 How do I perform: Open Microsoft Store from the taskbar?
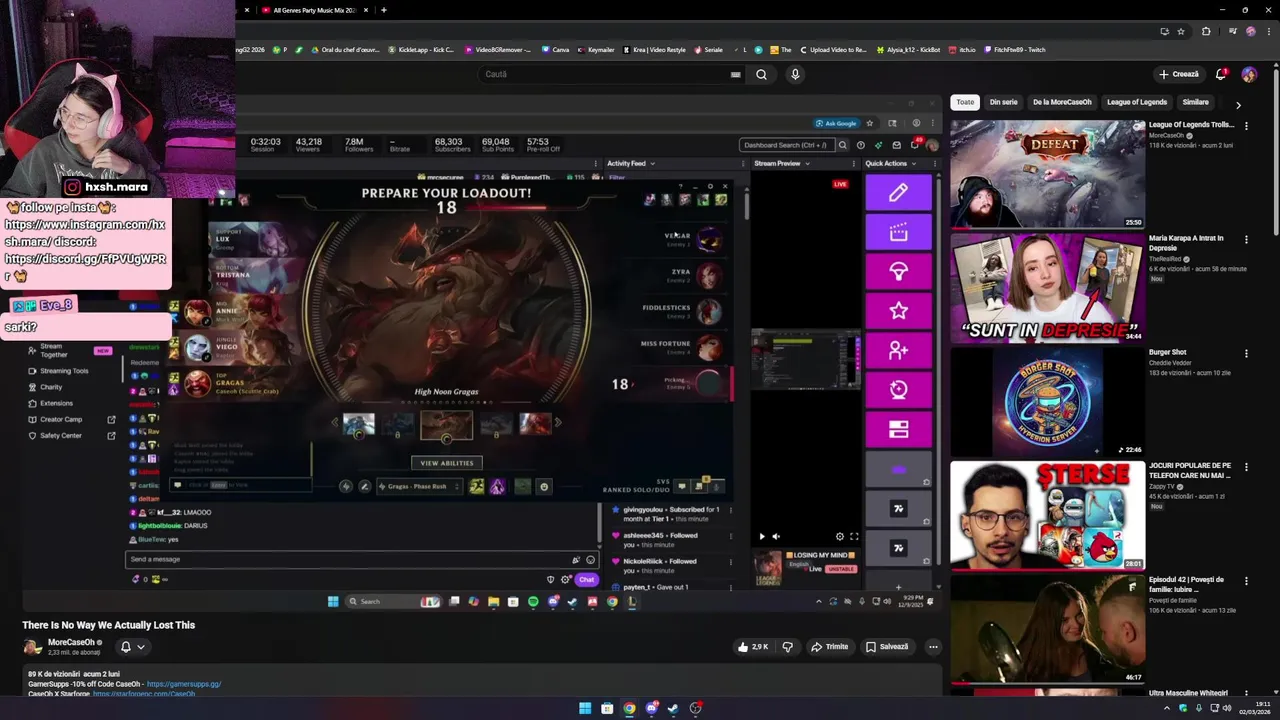(x=607, y=708)
